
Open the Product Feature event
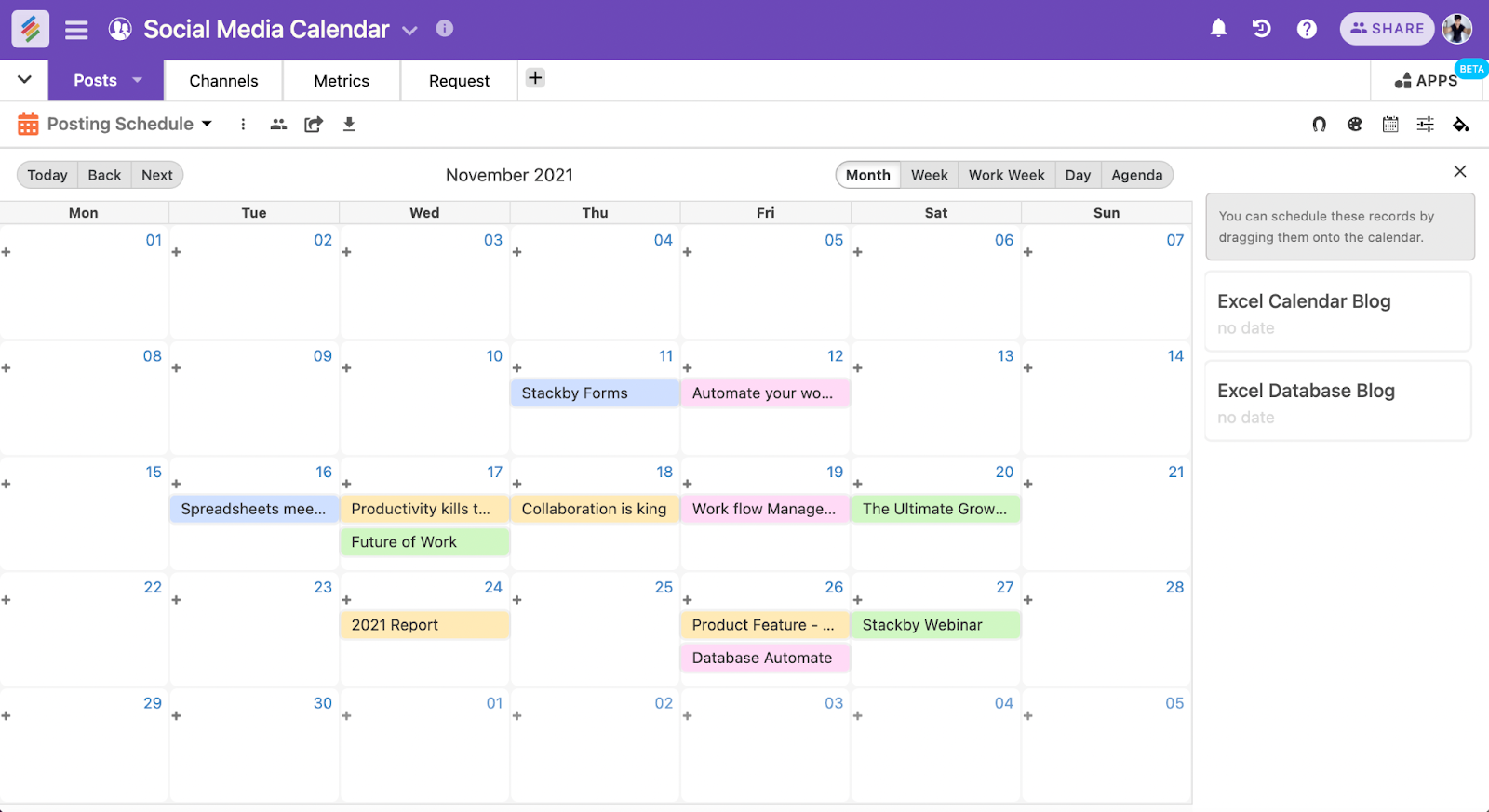pos(765,625)
